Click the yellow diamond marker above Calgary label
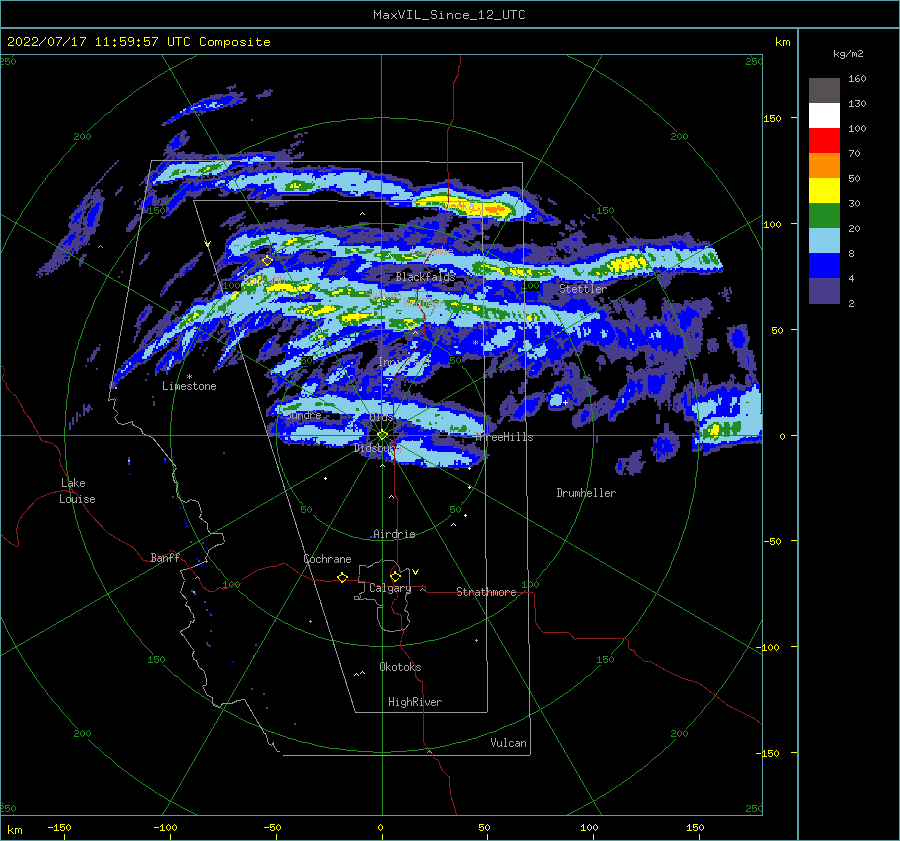Image resolution: width=900 pixels, height=841 pixels. [395, 576]
